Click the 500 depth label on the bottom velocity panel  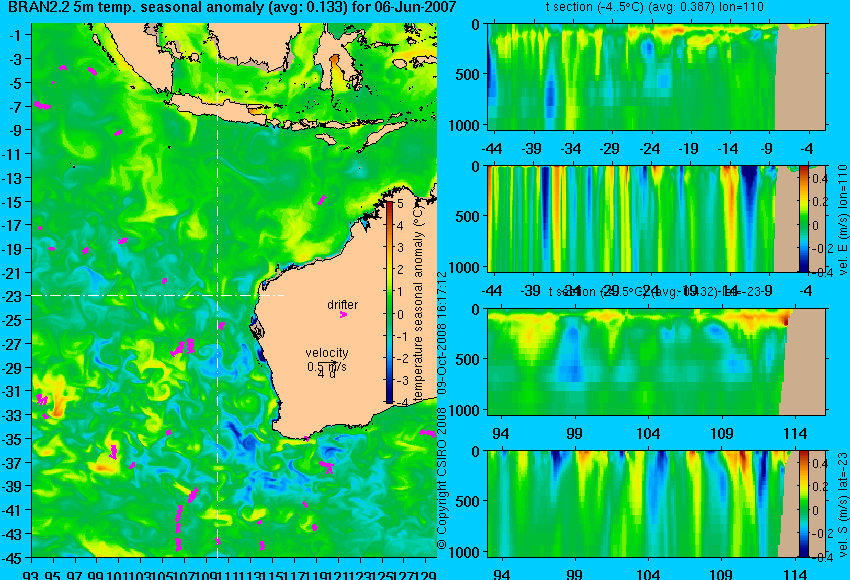click(468, 501)
